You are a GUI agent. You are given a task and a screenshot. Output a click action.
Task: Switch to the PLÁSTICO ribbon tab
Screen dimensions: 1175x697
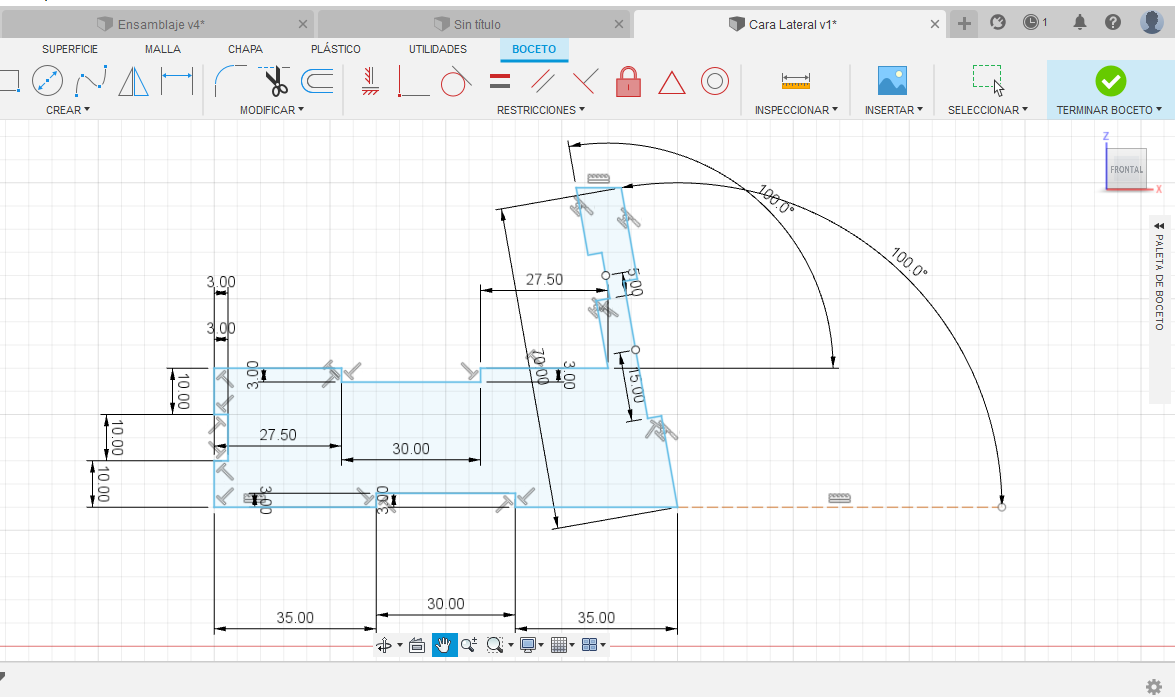[336, 49]
